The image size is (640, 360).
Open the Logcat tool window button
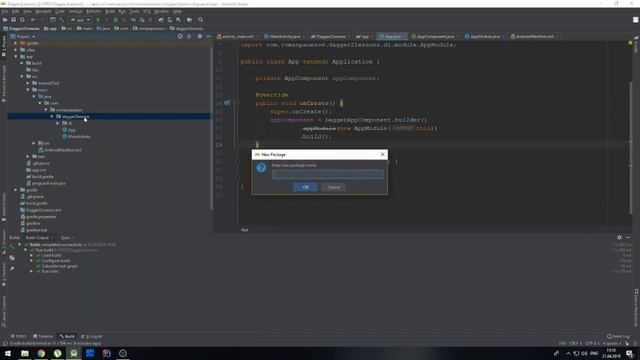pos(92,336)
